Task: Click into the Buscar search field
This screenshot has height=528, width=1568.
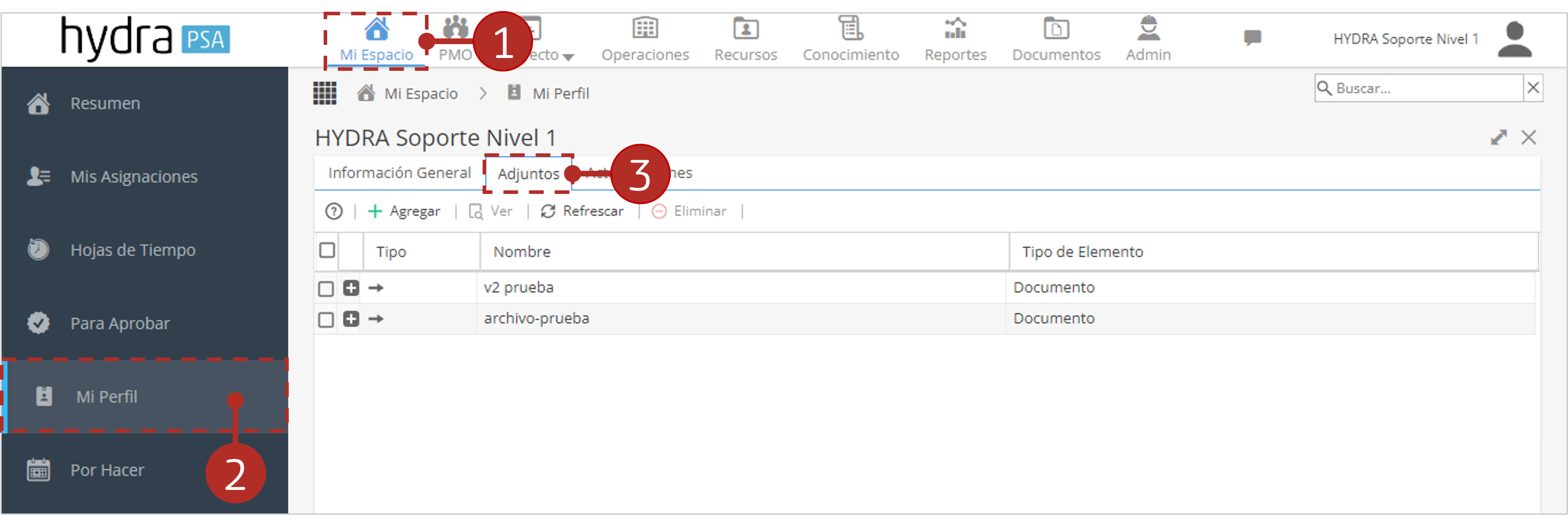Action: click(x=1419, y=88)
